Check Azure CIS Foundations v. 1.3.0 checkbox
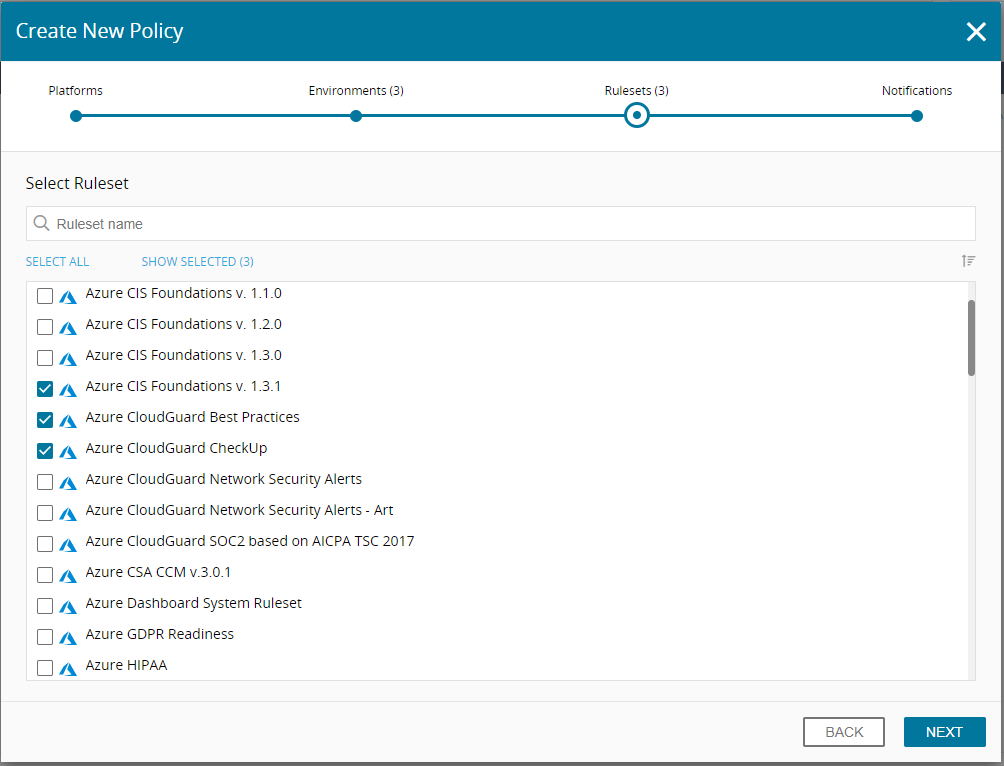 tap(45, 357)
